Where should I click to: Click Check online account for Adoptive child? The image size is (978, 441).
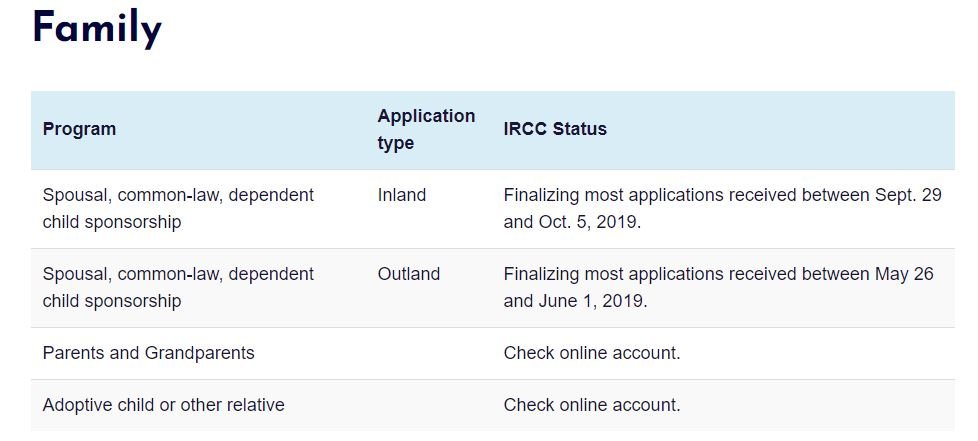(592, 405)
